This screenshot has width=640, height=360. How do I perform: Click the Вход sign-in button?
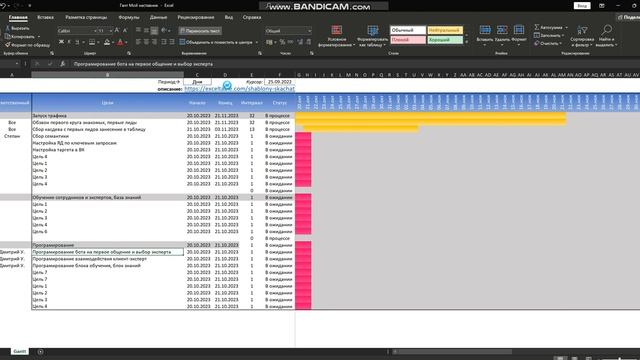(582, 6)
